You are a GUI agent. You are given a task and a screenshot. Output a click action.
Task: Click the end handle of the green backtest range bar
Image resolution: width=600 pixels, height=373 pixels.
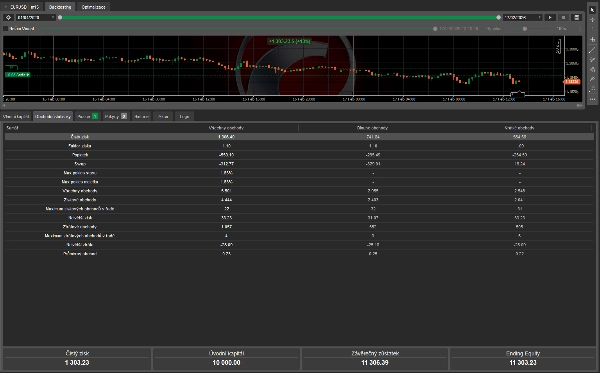pos(498,18)
